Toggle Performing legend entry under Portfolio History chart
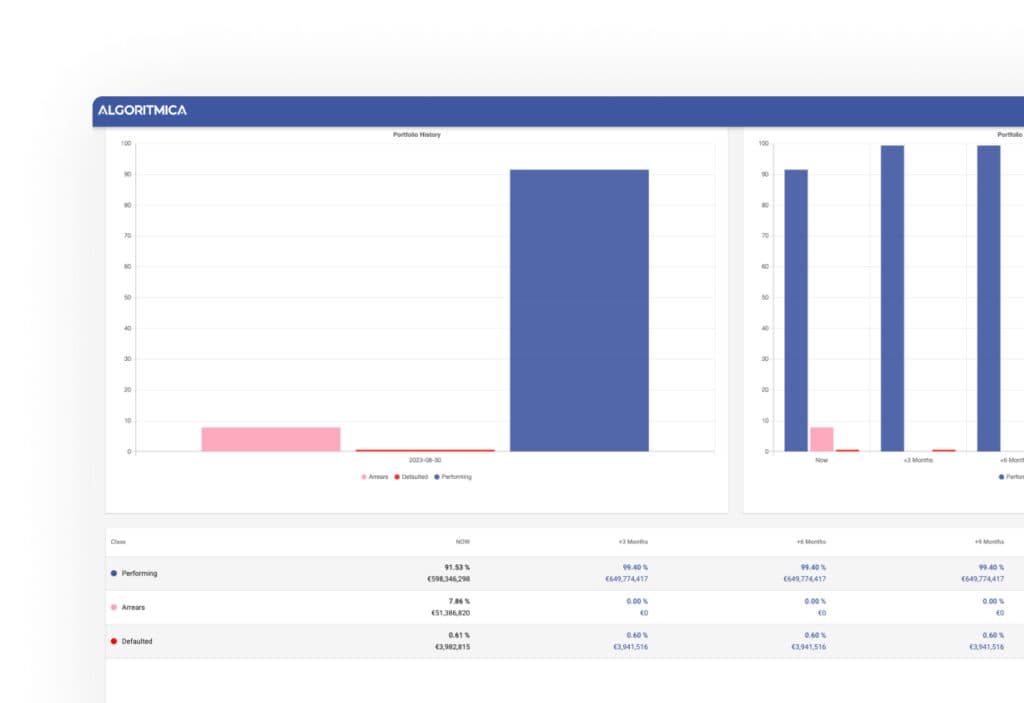 453,477
